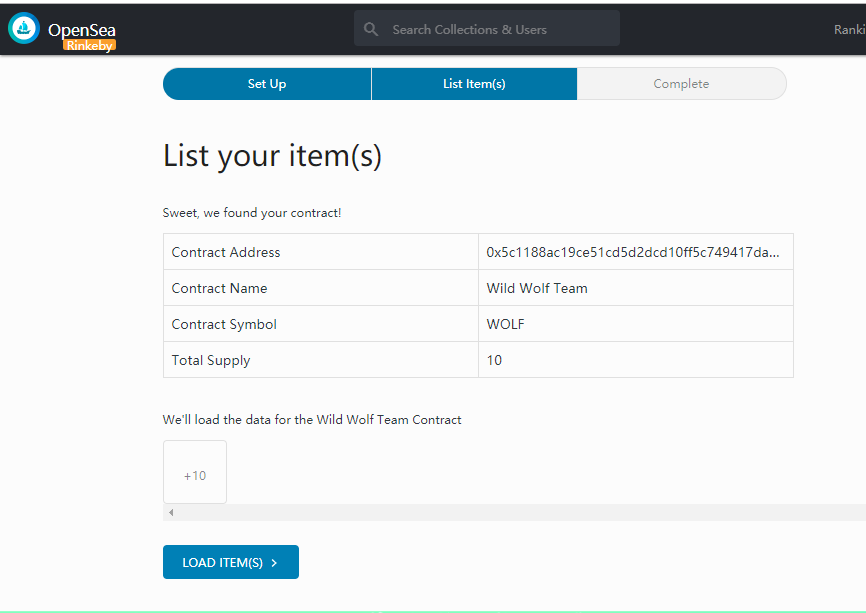Click the truncated contract address value
The height and width of the screenshot is (613, 866).
point(633,252)
